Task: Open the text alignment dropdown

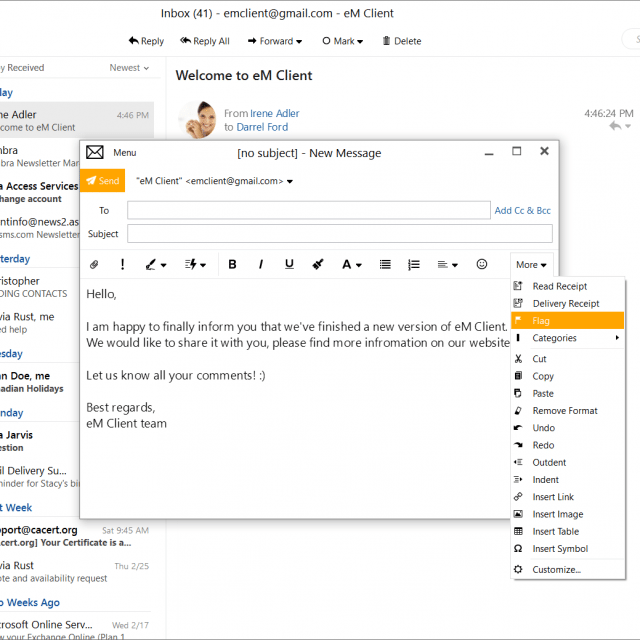Action: (x=447, y=264)
